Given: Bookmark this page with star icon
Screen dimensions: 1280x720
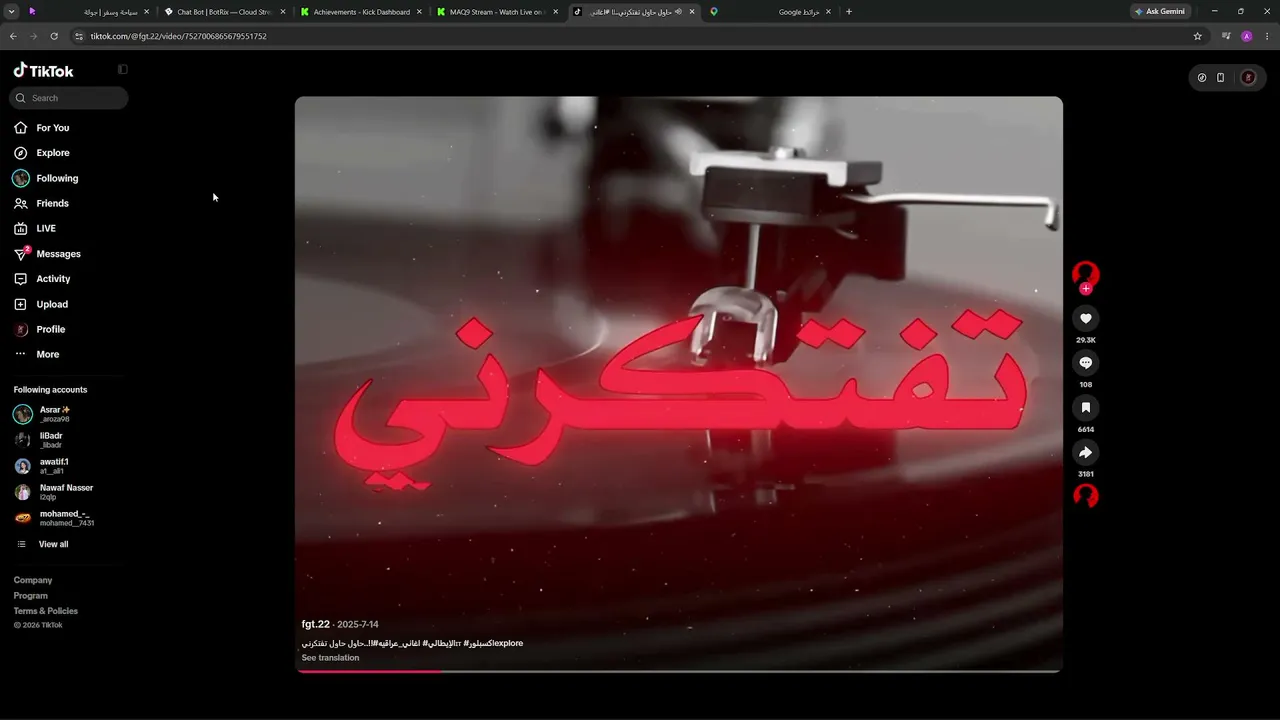Looking at the screenshot, I should coord(1198,36).
